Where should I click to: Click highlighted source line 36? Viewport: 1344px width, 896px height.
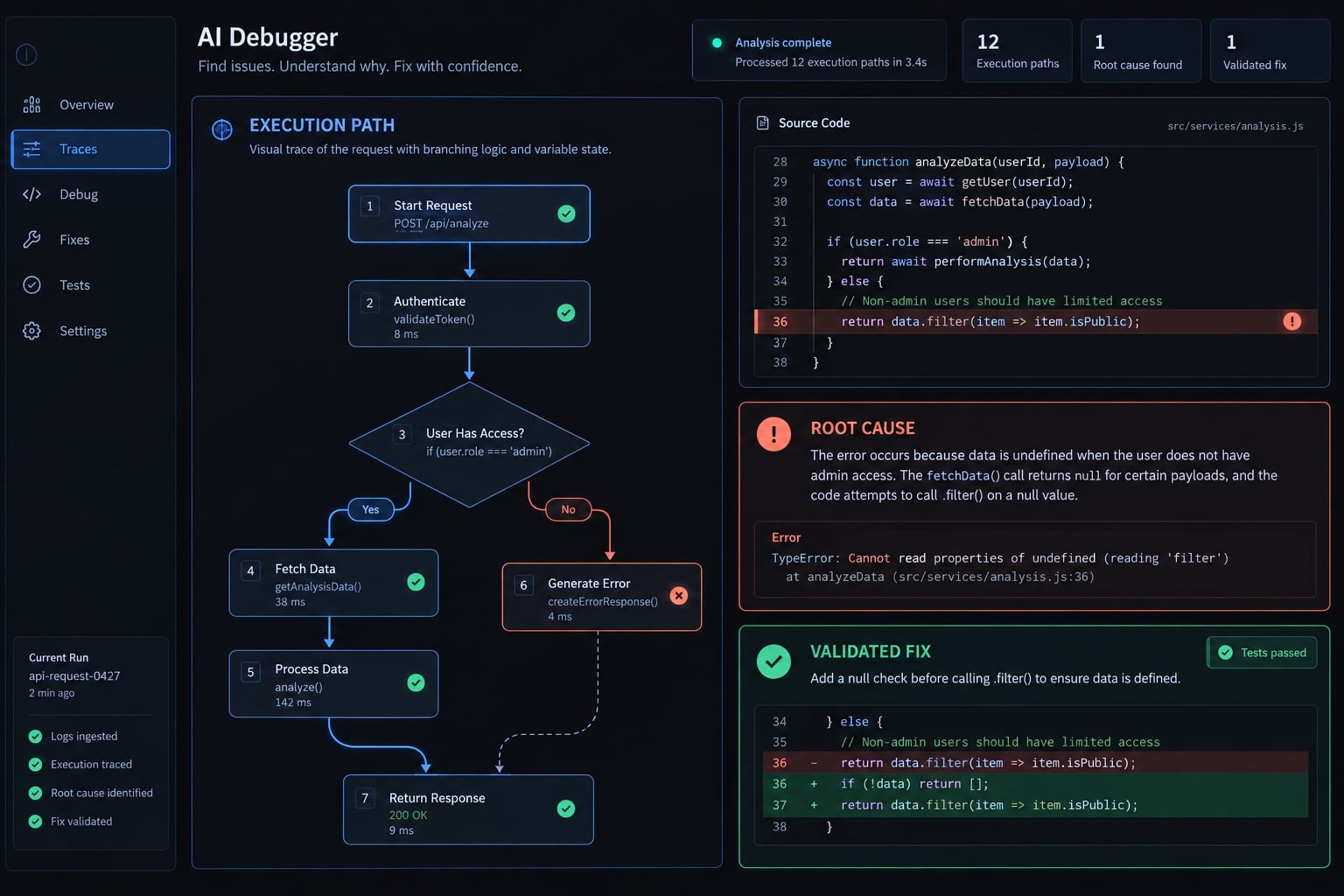pos(1036,321)
